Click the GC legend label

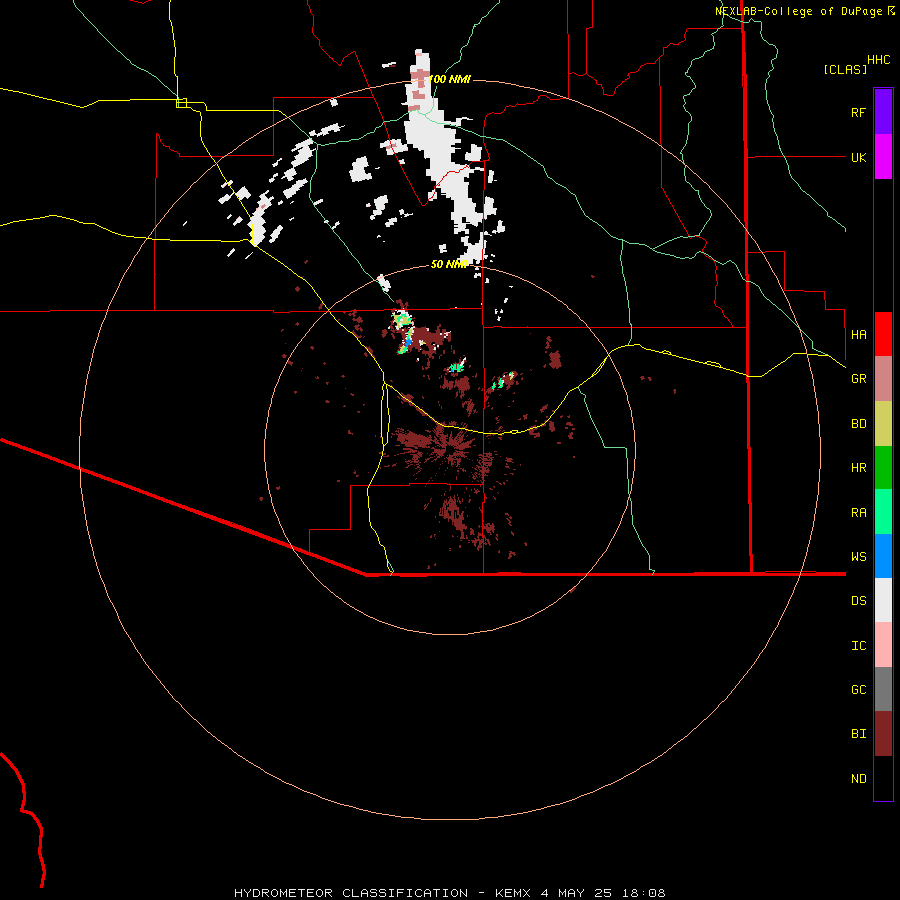(x=858, y=690)
